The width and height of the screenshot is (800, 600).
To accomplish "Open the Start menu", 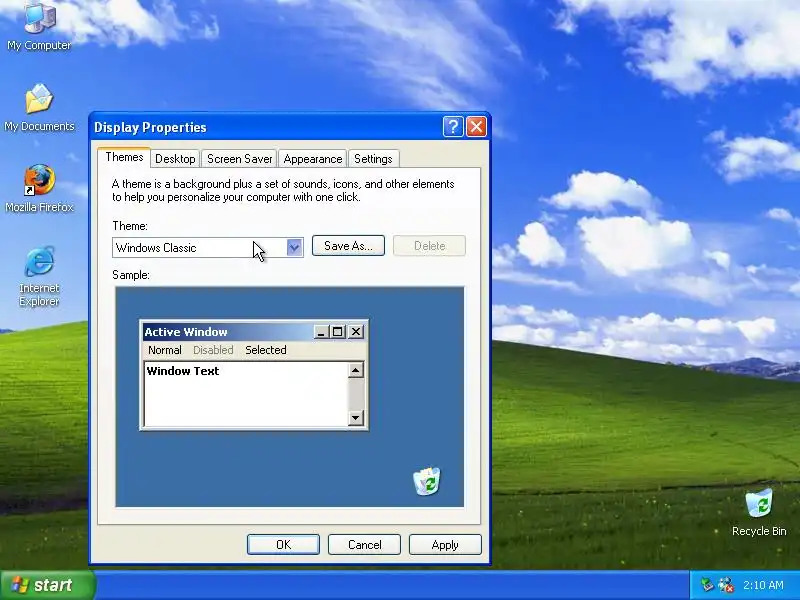I will (x=47, y=585).
